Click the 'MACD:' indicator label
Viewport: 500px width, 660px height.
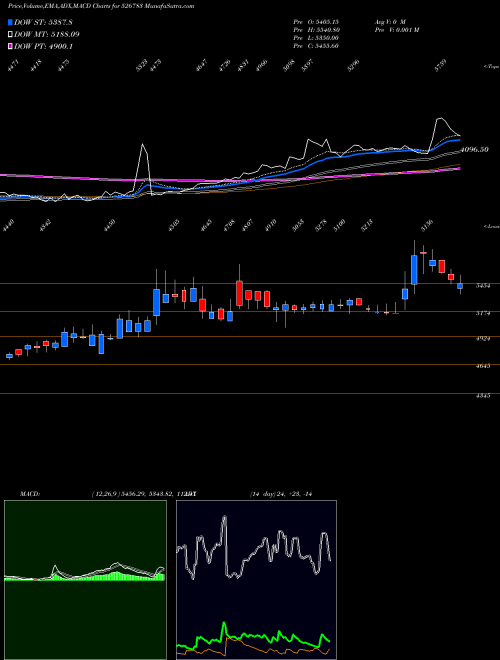[30, 494]
